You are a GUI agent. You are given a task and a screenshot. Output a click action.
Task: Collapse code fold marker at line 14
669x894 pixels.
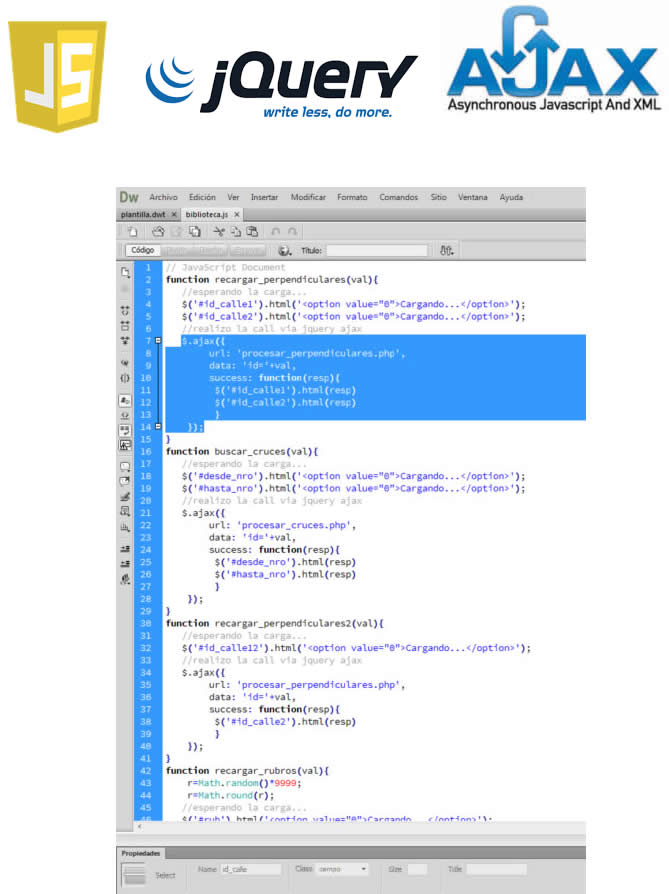pos(159,426)
